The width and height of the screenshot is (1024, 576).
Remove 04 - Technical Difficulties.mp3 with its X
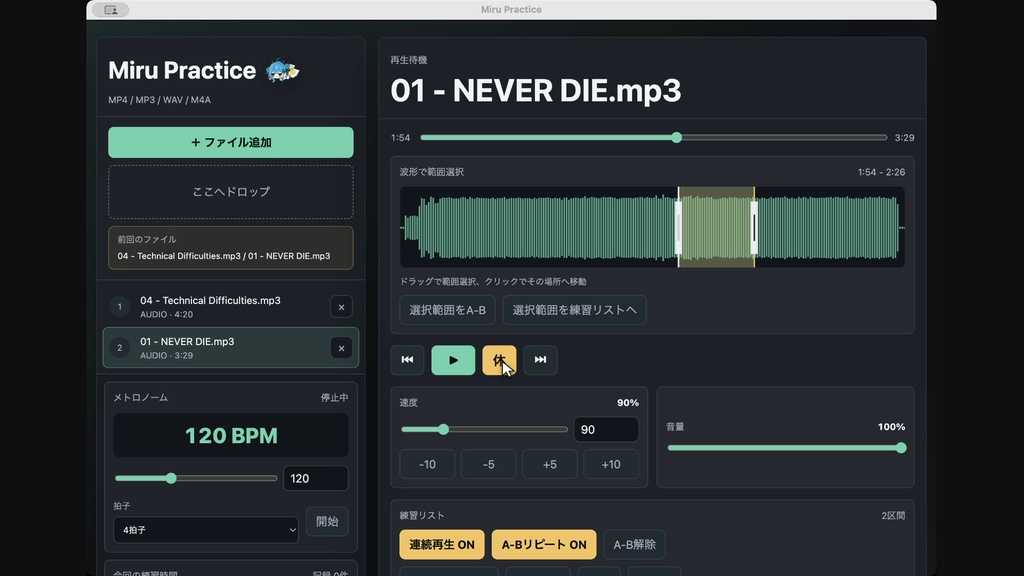click(x=341, y=307)
